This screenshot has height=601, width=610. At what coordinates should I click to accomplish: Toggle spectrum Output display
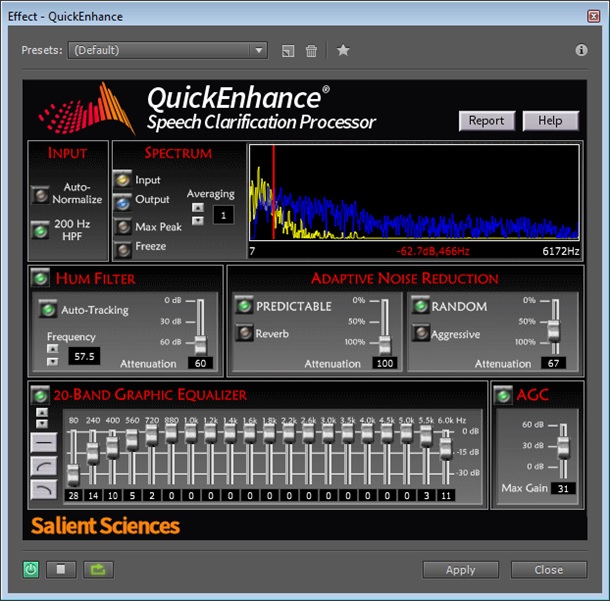click(x=123, y=202)
